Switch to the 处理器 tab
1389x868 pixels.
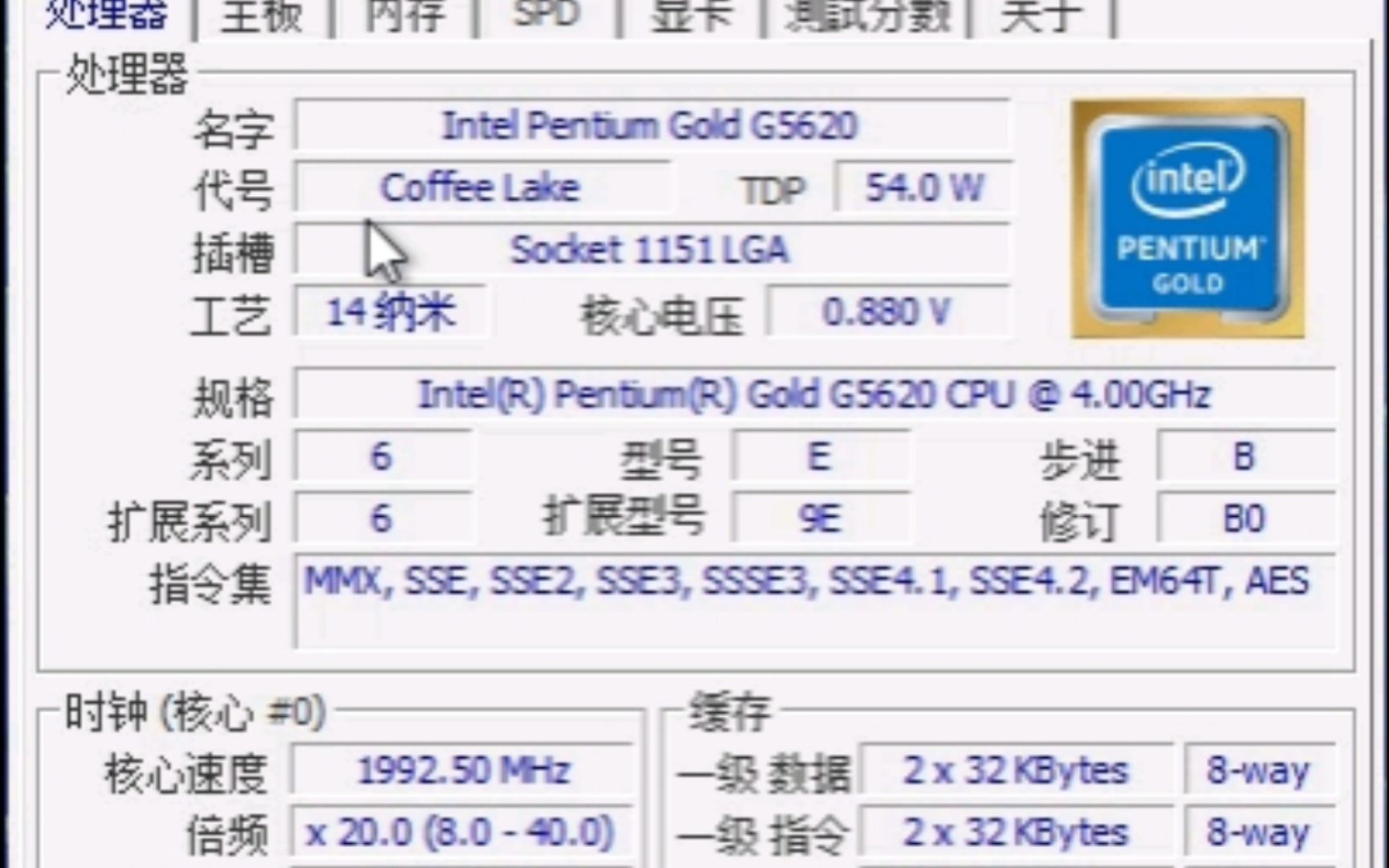tap(106, 14)
